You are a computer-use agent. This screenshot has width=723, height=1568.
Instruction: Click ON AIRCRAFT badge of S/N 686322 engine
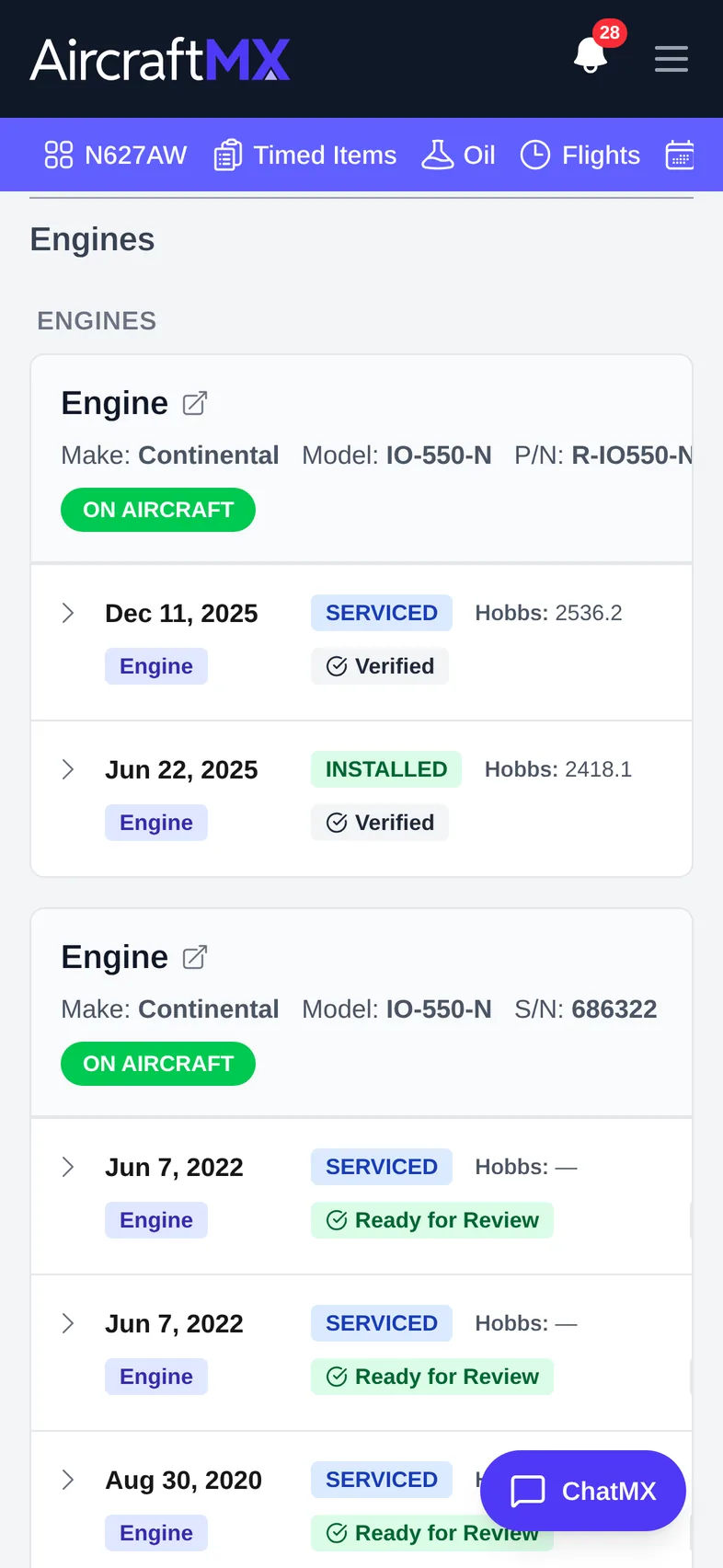pos(158,1064)
